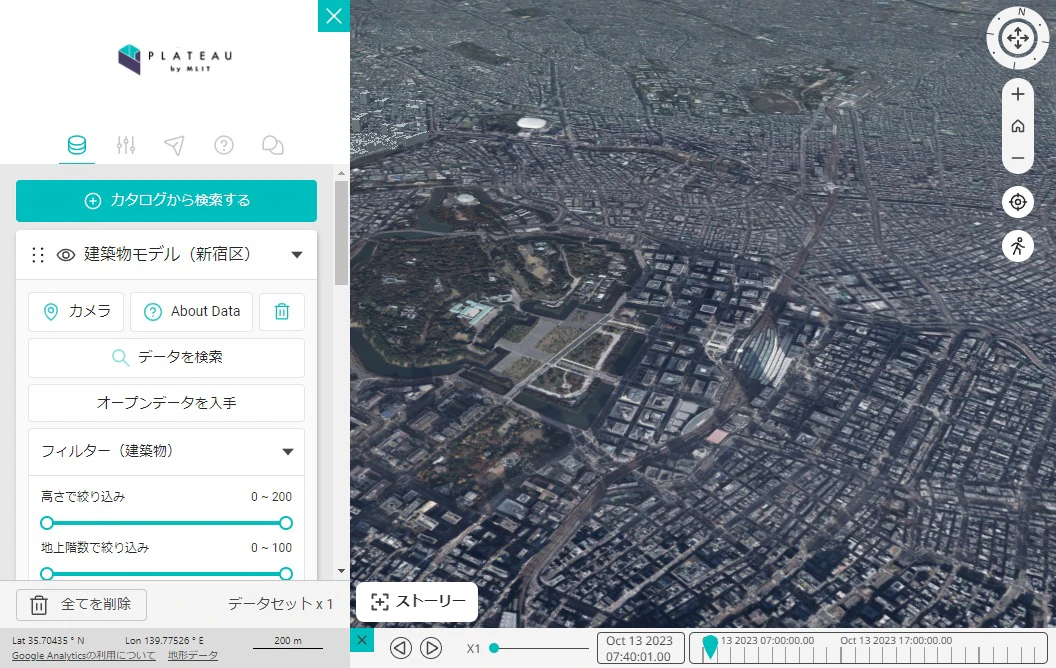Click the playback speed slider handle
This screenshot has height=668, width=1056.
click(494, 648)
